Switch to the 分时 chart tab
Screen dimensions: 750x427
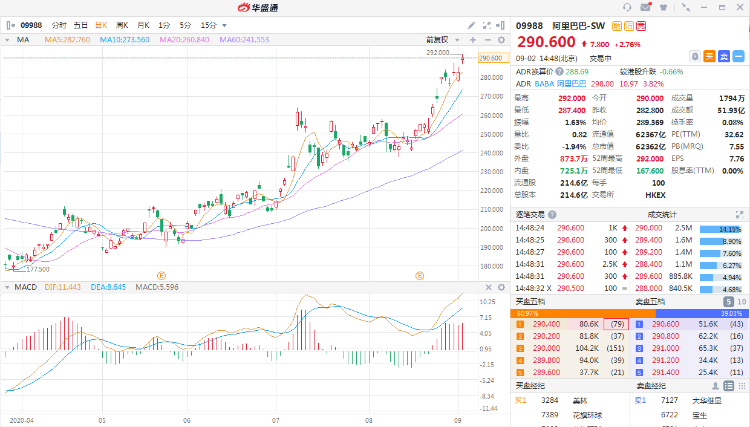pyautogui.click(x=59, y=24)
